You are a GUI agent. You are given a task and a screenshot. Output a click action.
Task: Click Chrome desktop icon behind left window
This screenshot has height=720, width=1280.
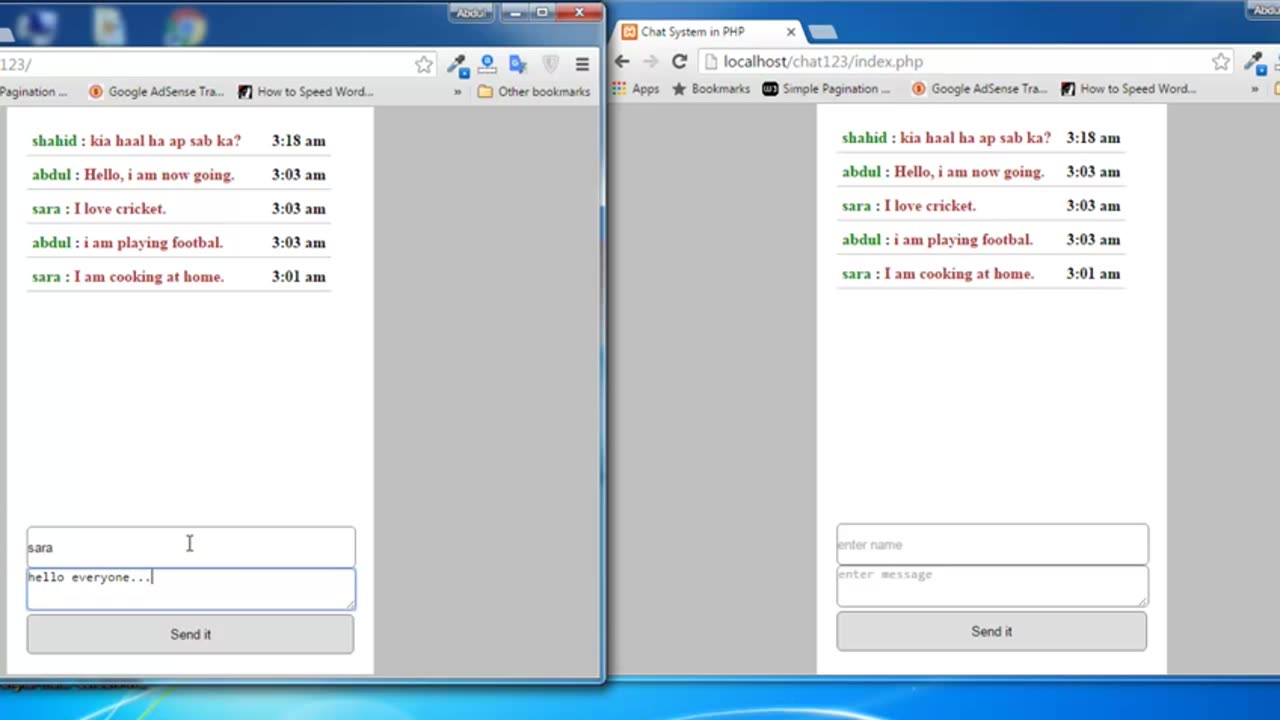point(184,26)
